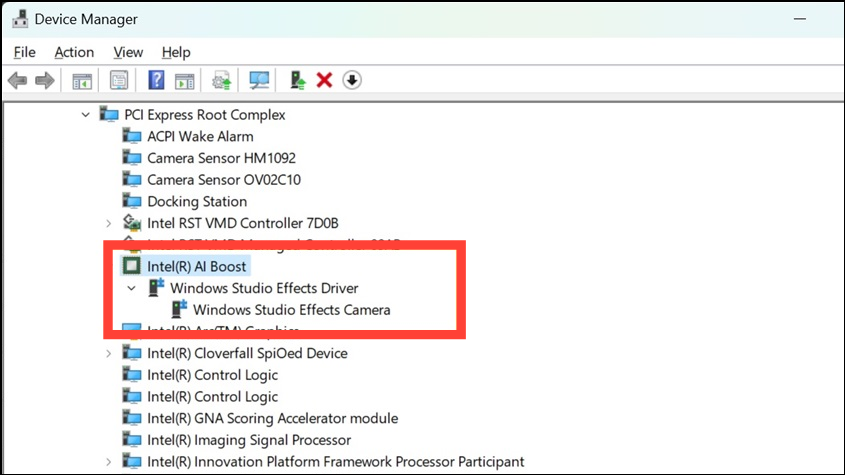Select Windows Studio Effects Driver text
The height and width of the screenshot is (475, 845).
264,288
